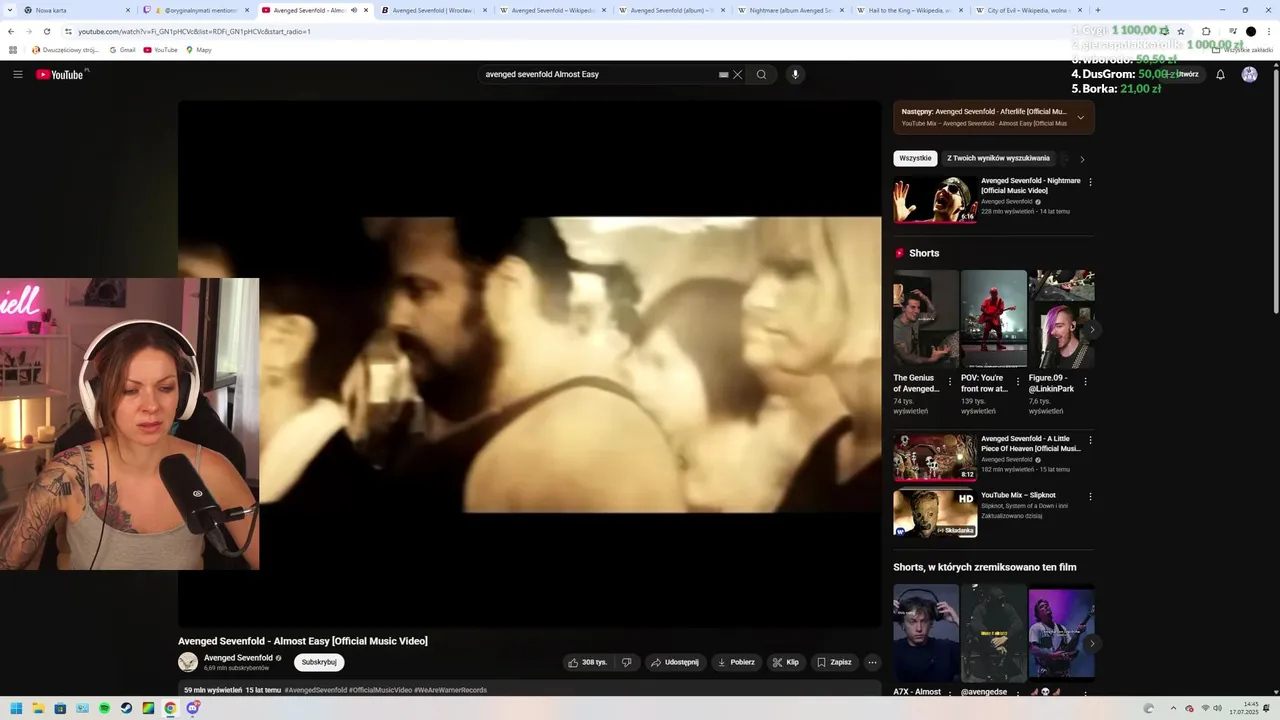Open options for The Genius of Avenged short

click(950, 381)
